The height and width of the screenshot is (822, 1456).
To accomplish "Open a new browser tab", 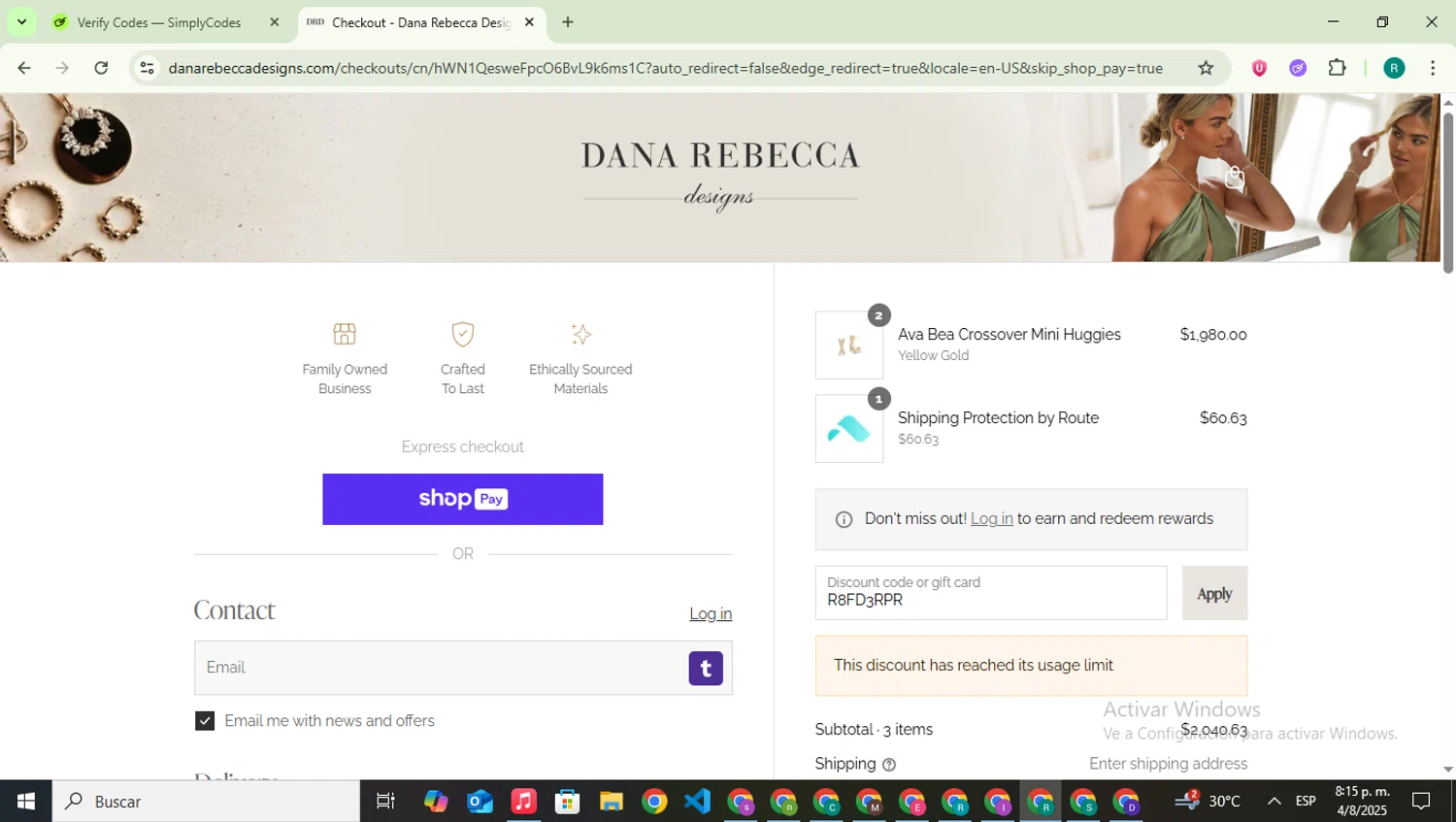I will coord(568,22).
